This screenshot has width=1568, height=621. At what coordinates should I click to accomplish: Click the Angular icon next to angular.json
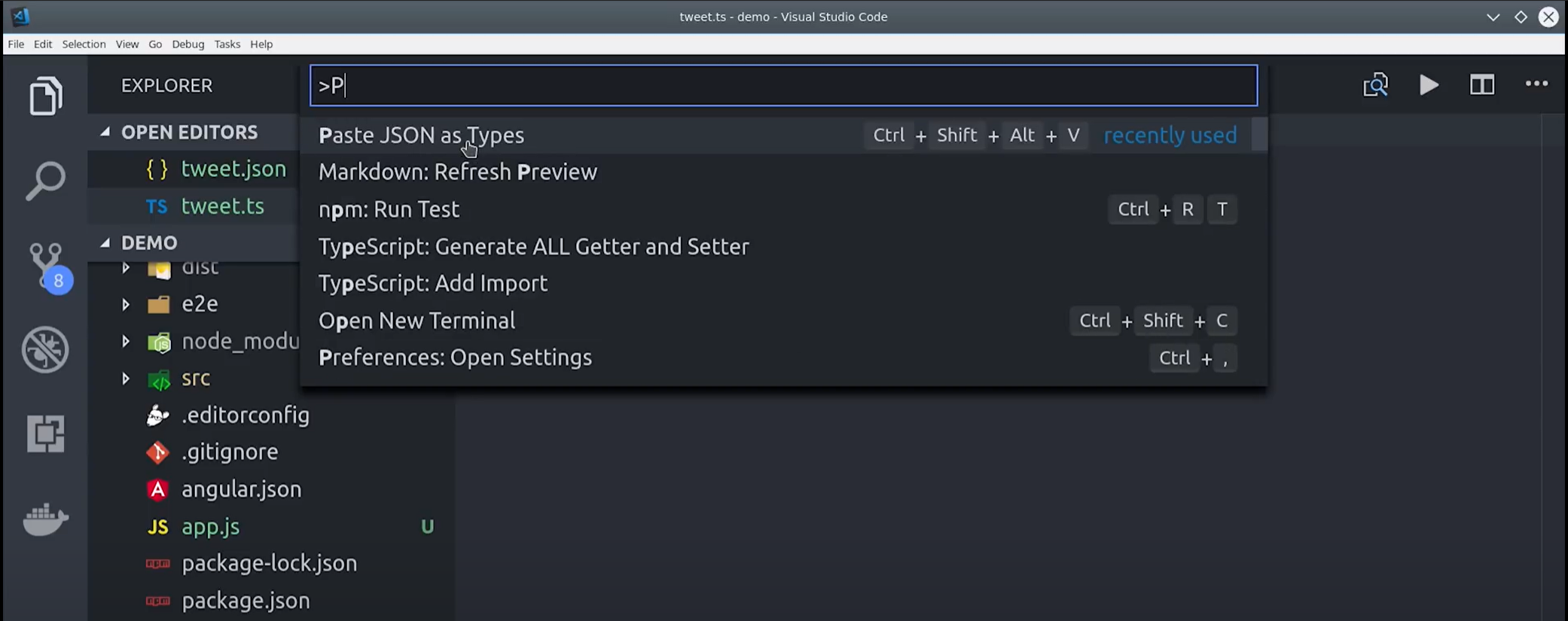pos(157,489)
